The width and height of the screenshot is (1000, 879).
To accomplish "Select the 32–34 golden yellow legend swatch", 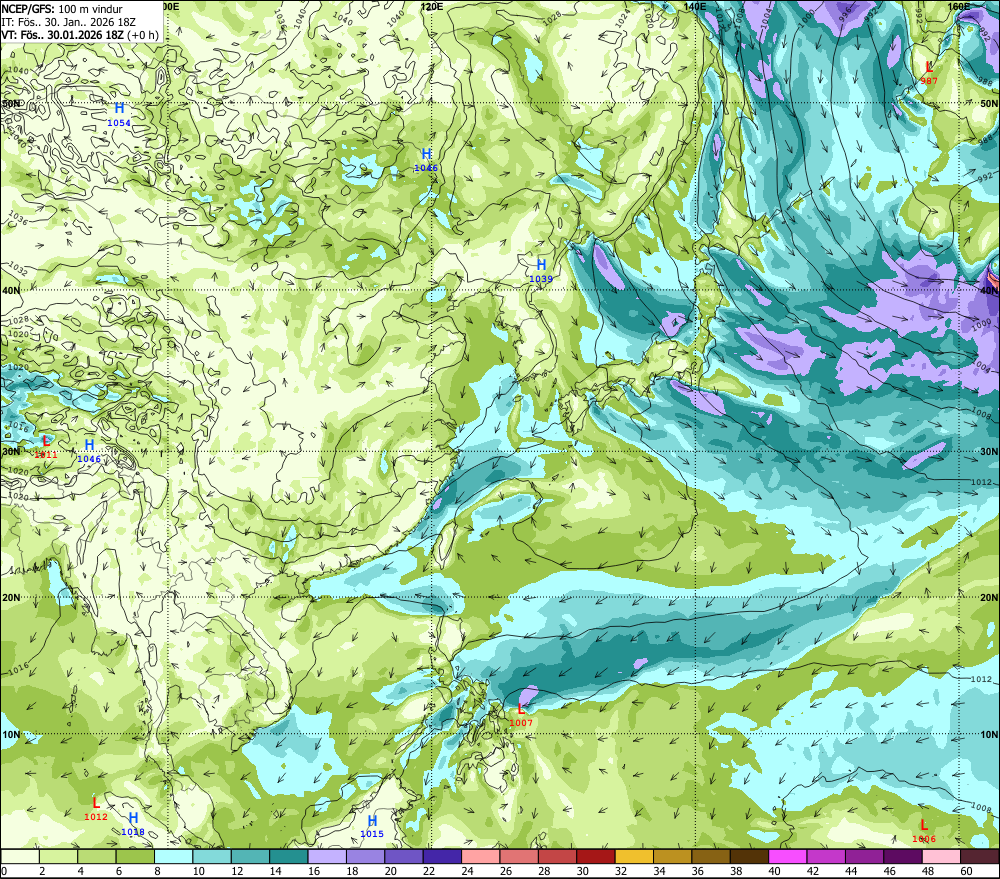I will [634, 856].
